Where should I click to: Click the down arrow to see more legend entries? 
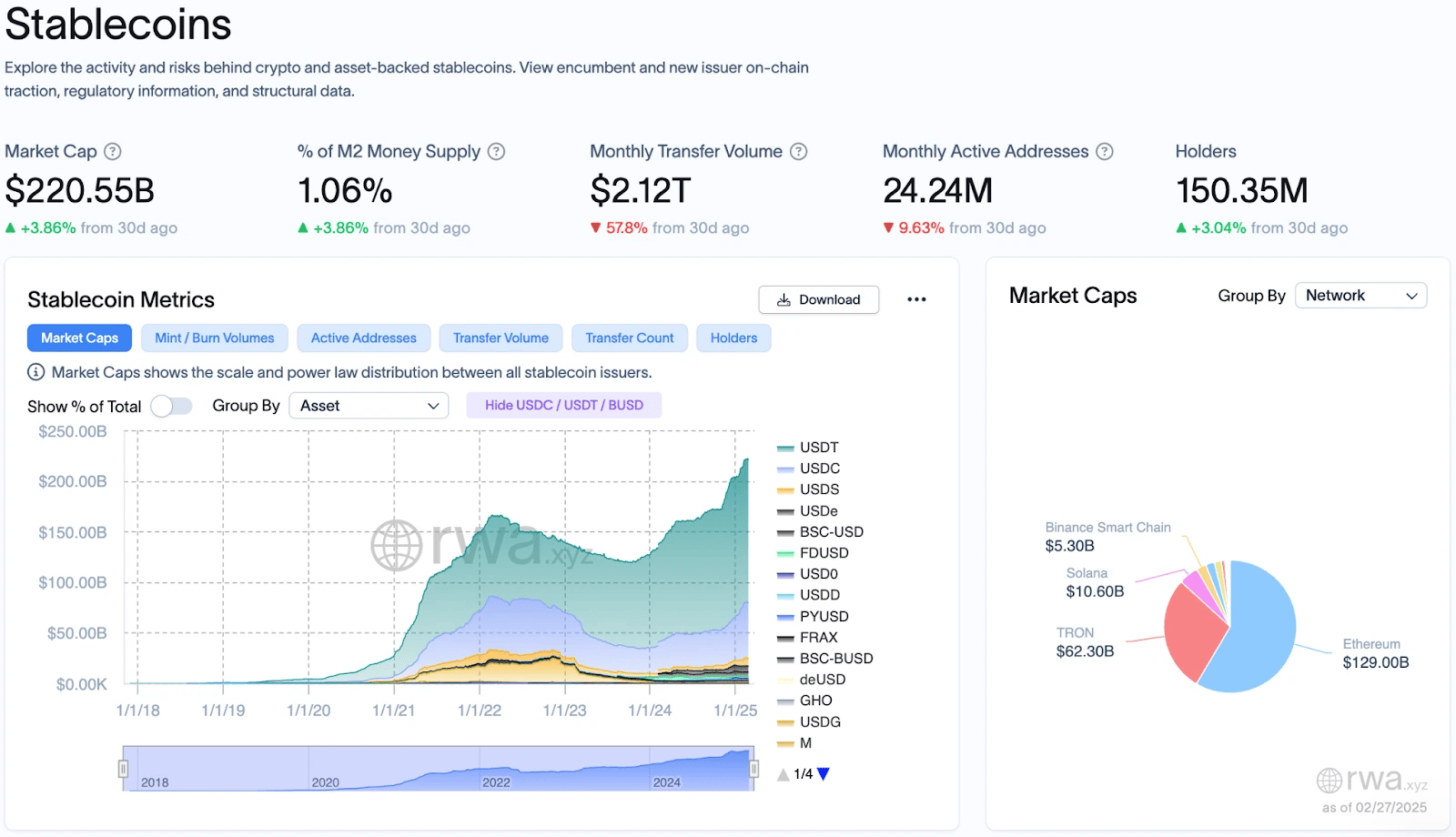tap(824, 774)
